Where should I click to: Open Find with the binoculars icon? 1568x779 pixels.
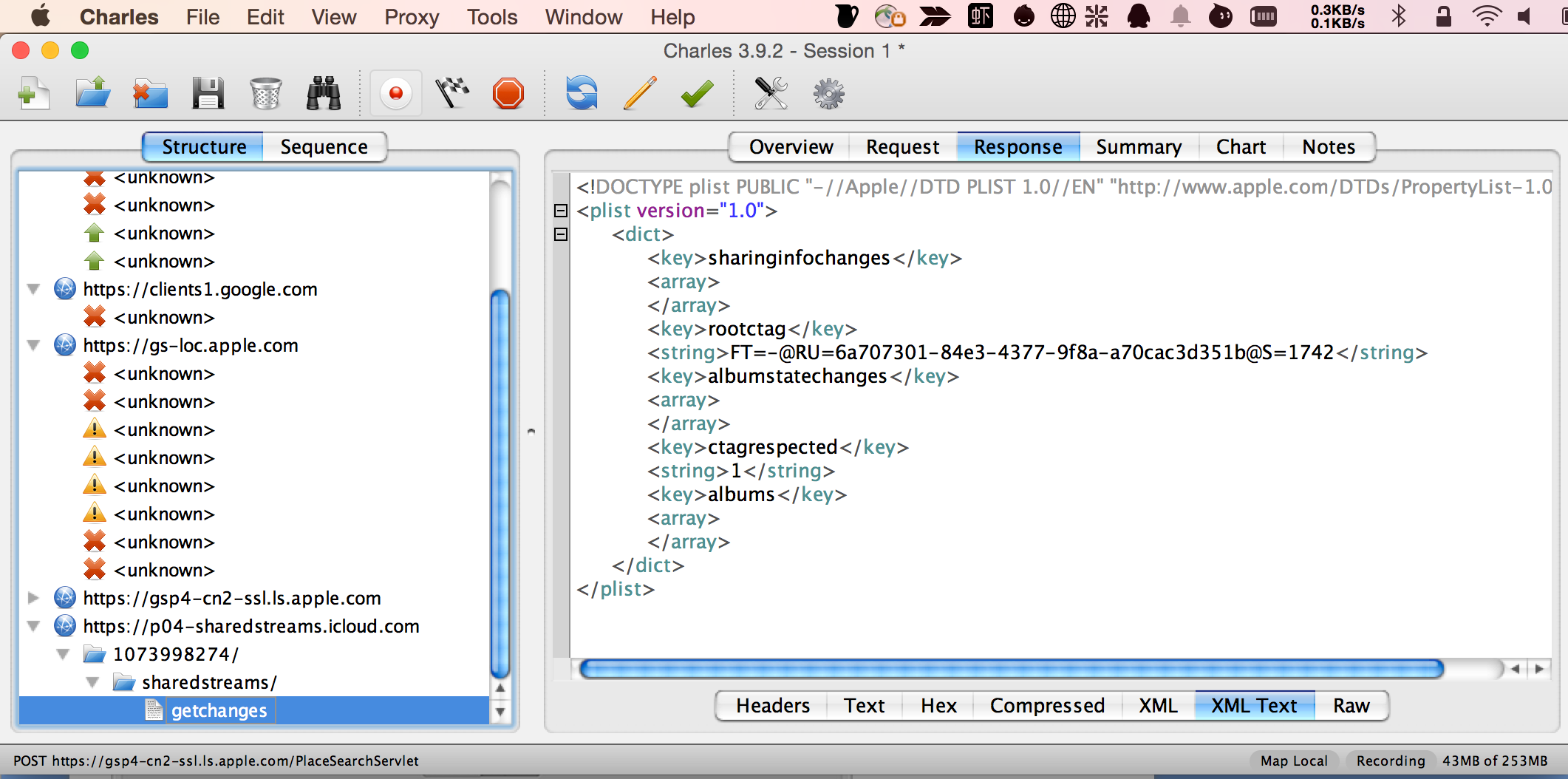pyautogui.click(x=324, y=94)
